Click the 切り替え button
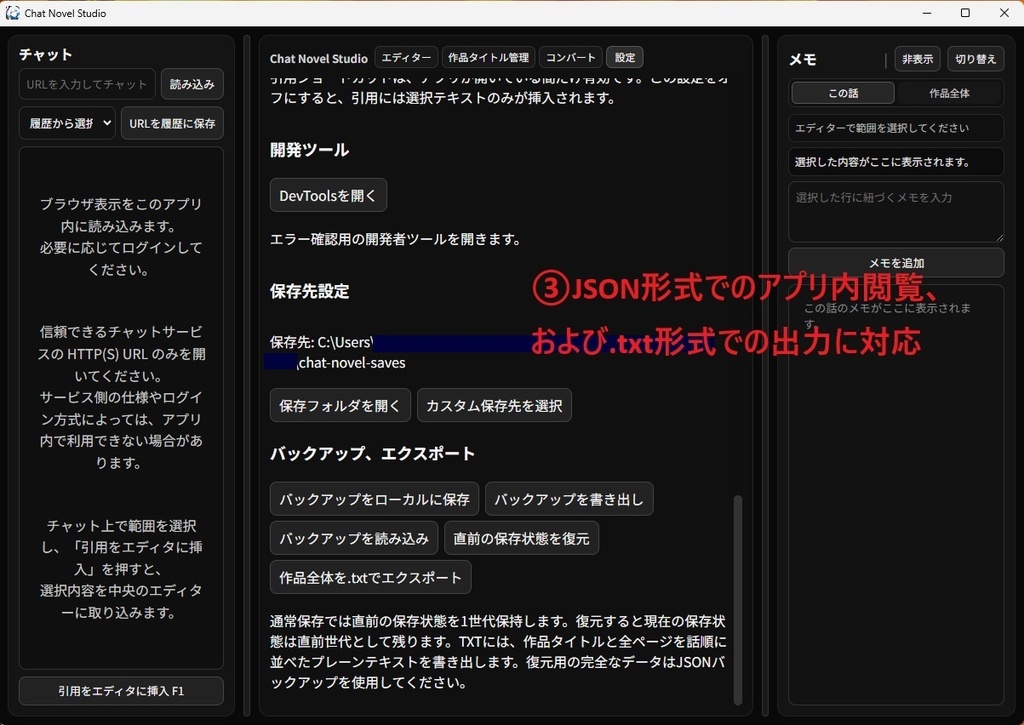 click(976, 59)
